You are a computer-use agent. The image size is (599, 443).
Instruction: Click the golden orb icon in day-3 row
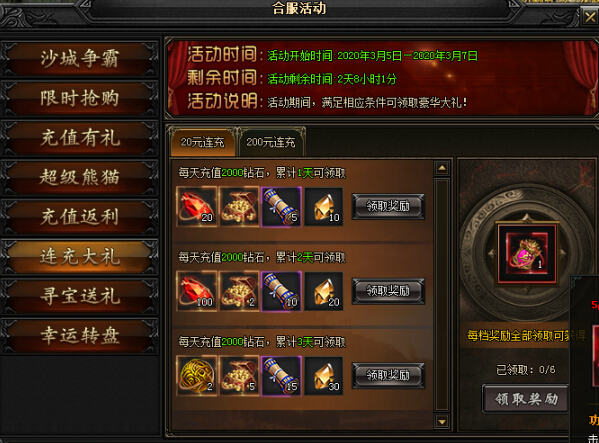(197, 376)
